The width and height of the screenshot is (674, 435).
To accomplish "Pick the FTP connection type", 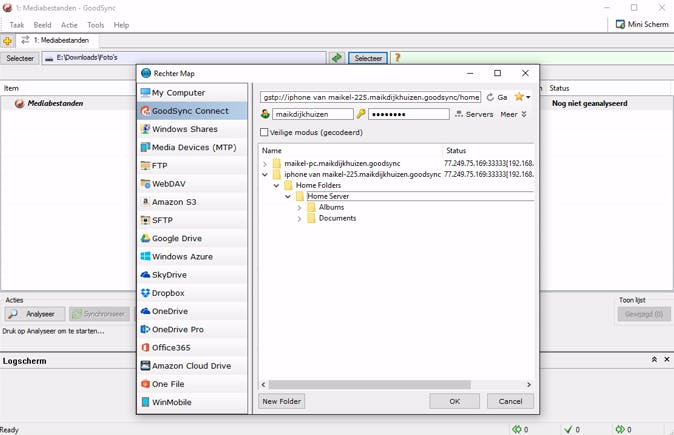I will pos(193,165).
